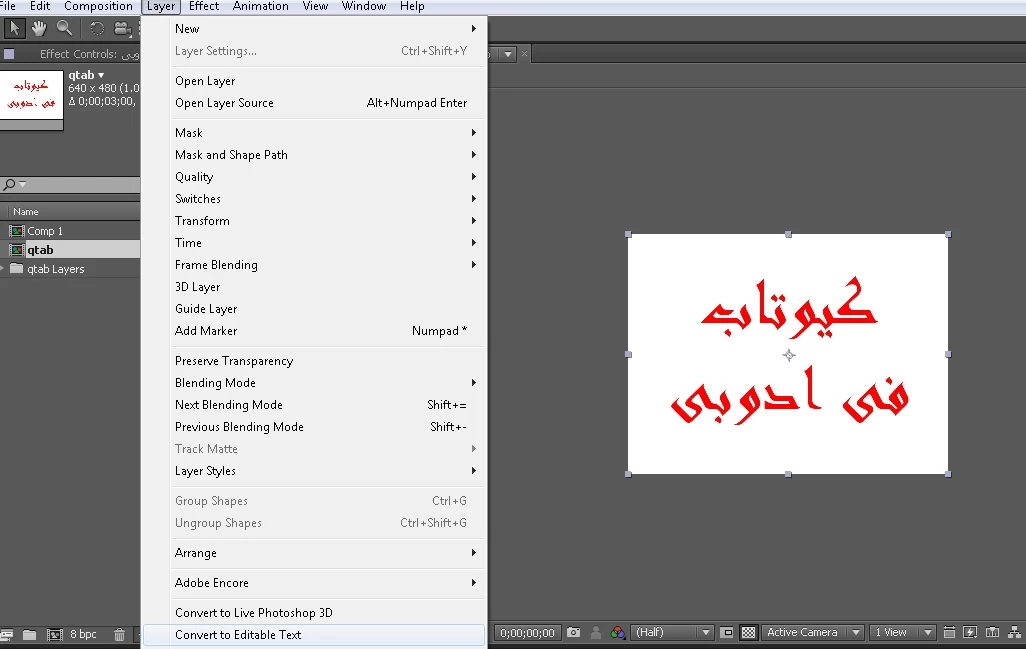
Task: Create a new folder in Project panel
Action: tap(29, 634)
